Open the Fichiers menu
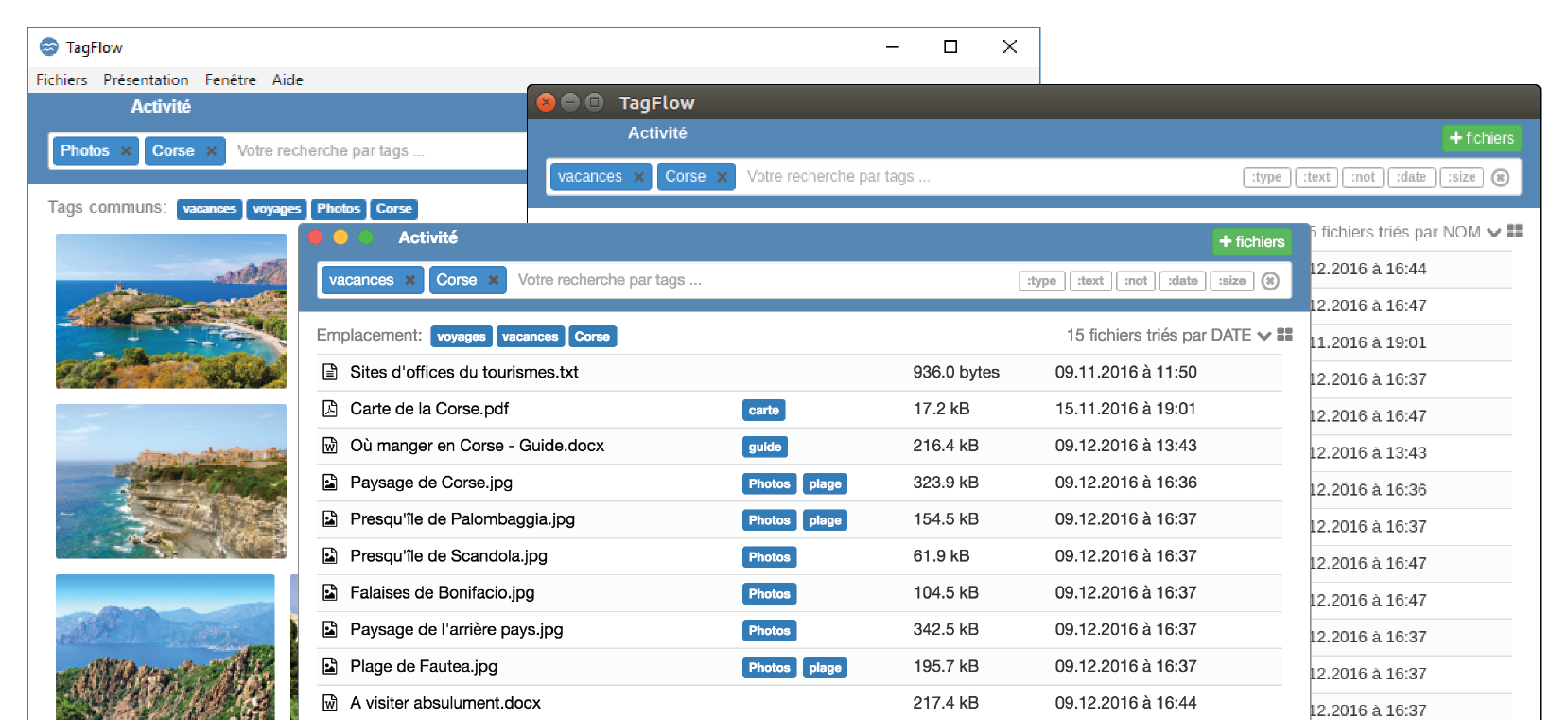This screenshot has height=720, width=1568. [x=61, y=80]
